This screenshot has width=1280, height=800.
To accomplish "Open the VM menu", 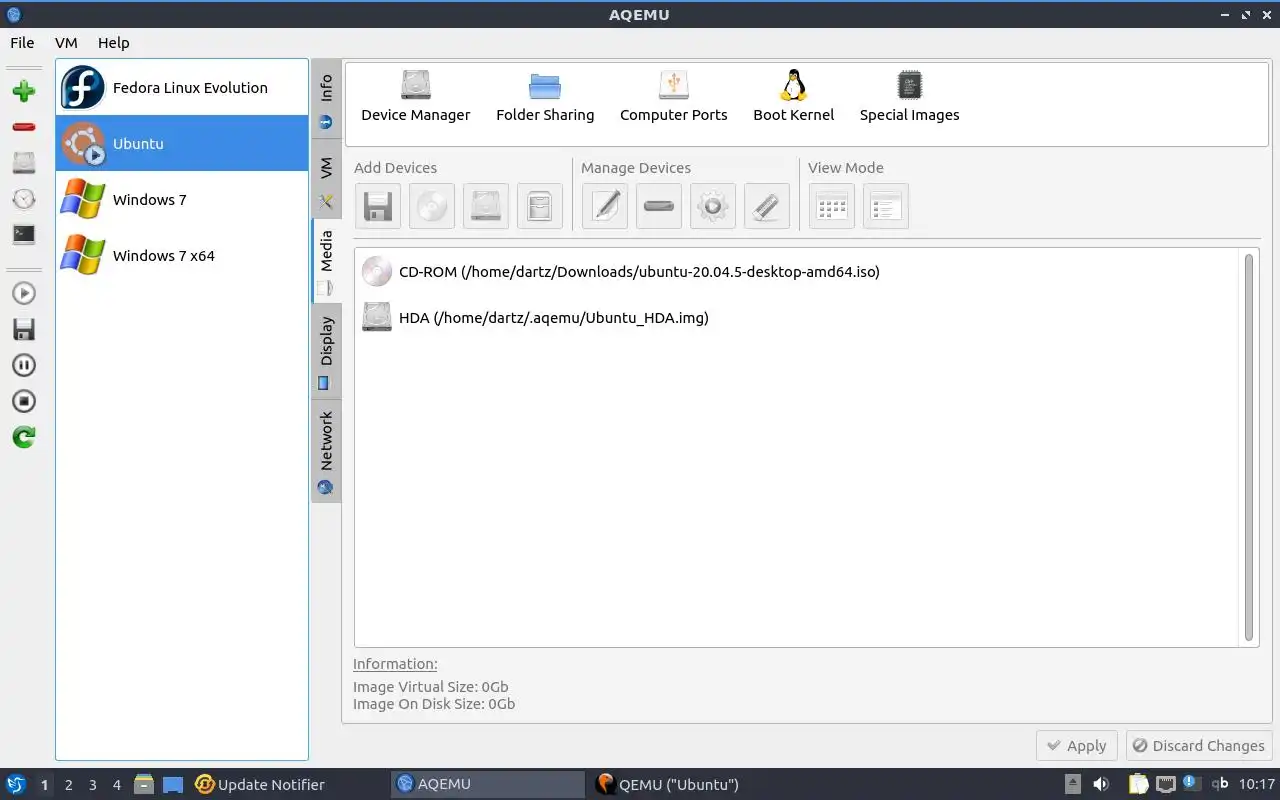I will pos(66,43).
